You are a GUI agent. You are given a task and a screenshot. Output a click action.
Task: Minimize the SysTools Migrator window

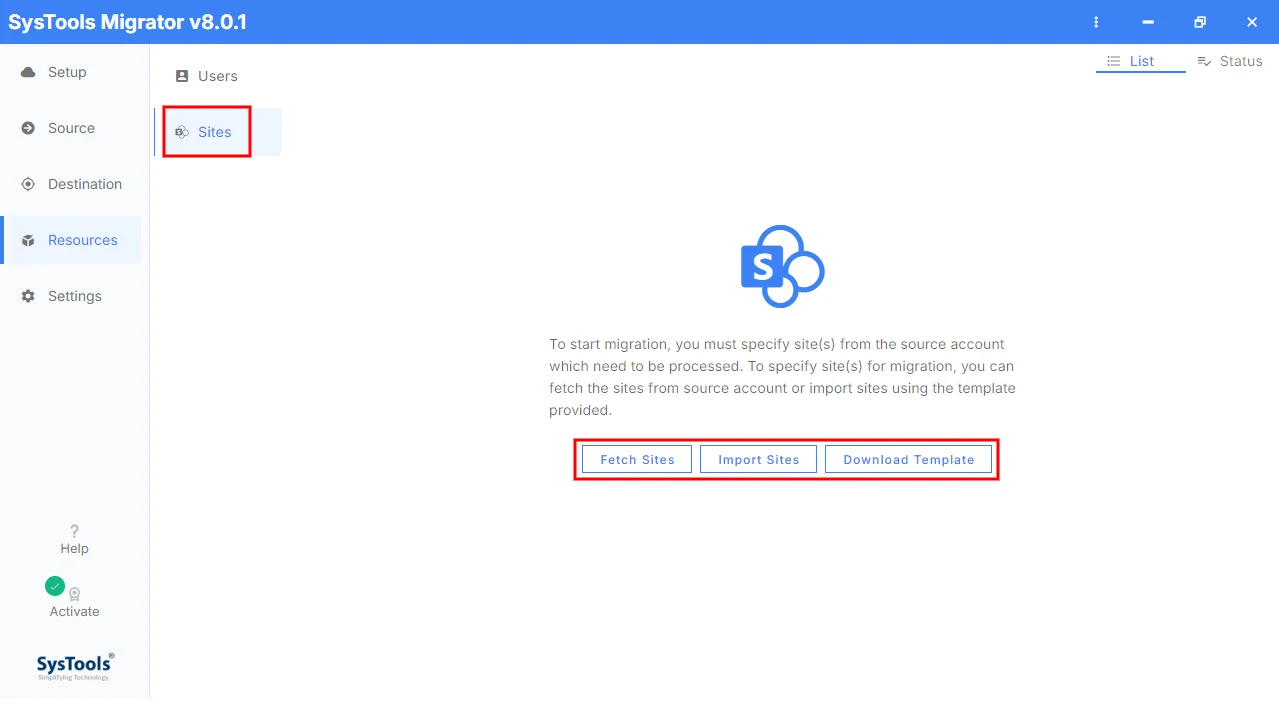coord(1148,22)
